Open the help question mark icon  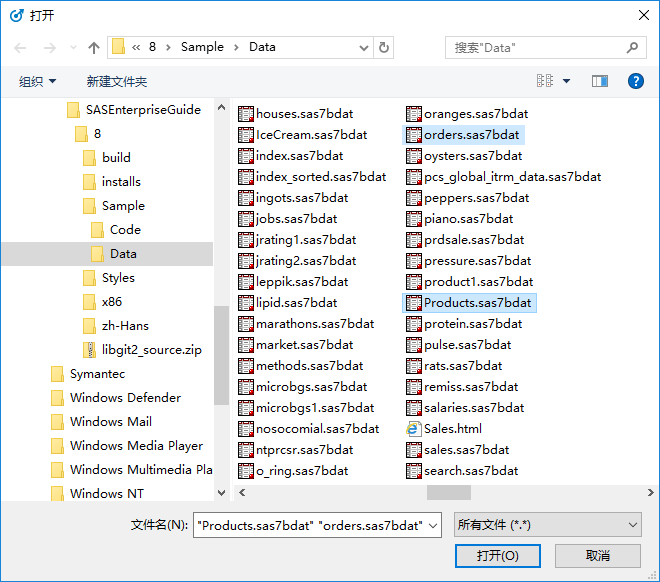pyautogui.click(x=635, y=81)
